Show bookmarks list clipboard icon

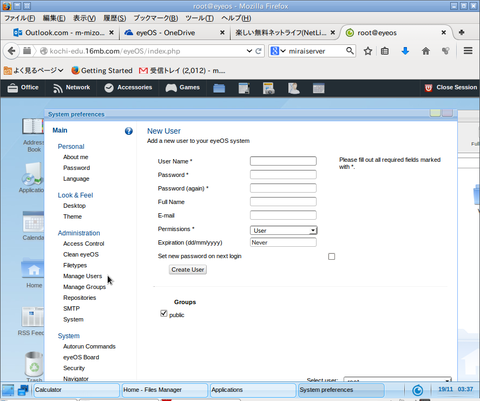[385, 51]
